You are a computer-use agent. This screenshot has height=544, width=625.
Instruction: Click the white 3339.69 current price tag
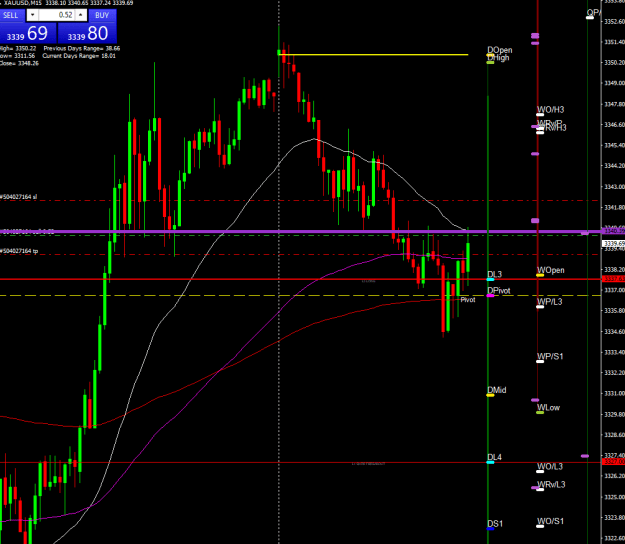coord(614,243)
